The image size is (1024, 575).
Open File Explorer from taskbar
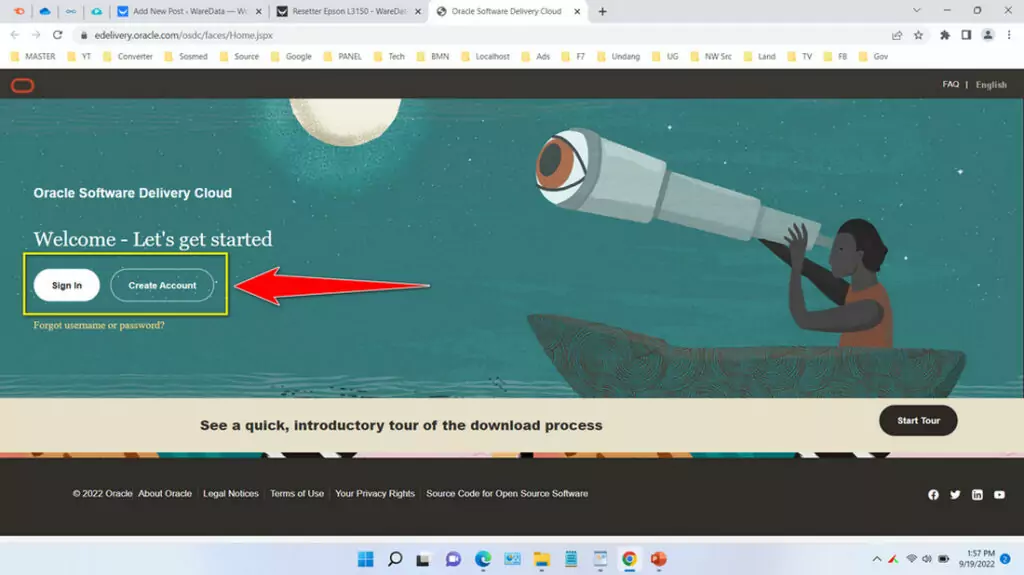point(541,559)
